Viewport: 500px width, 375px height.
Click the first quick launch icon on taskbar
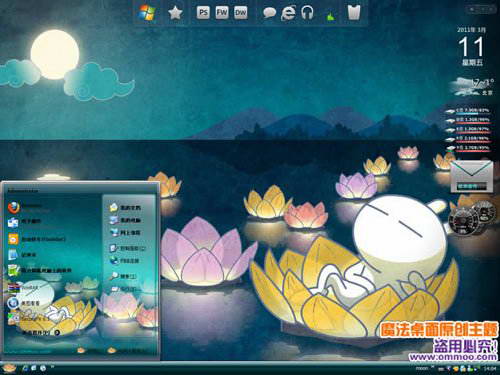pos(25,368)
